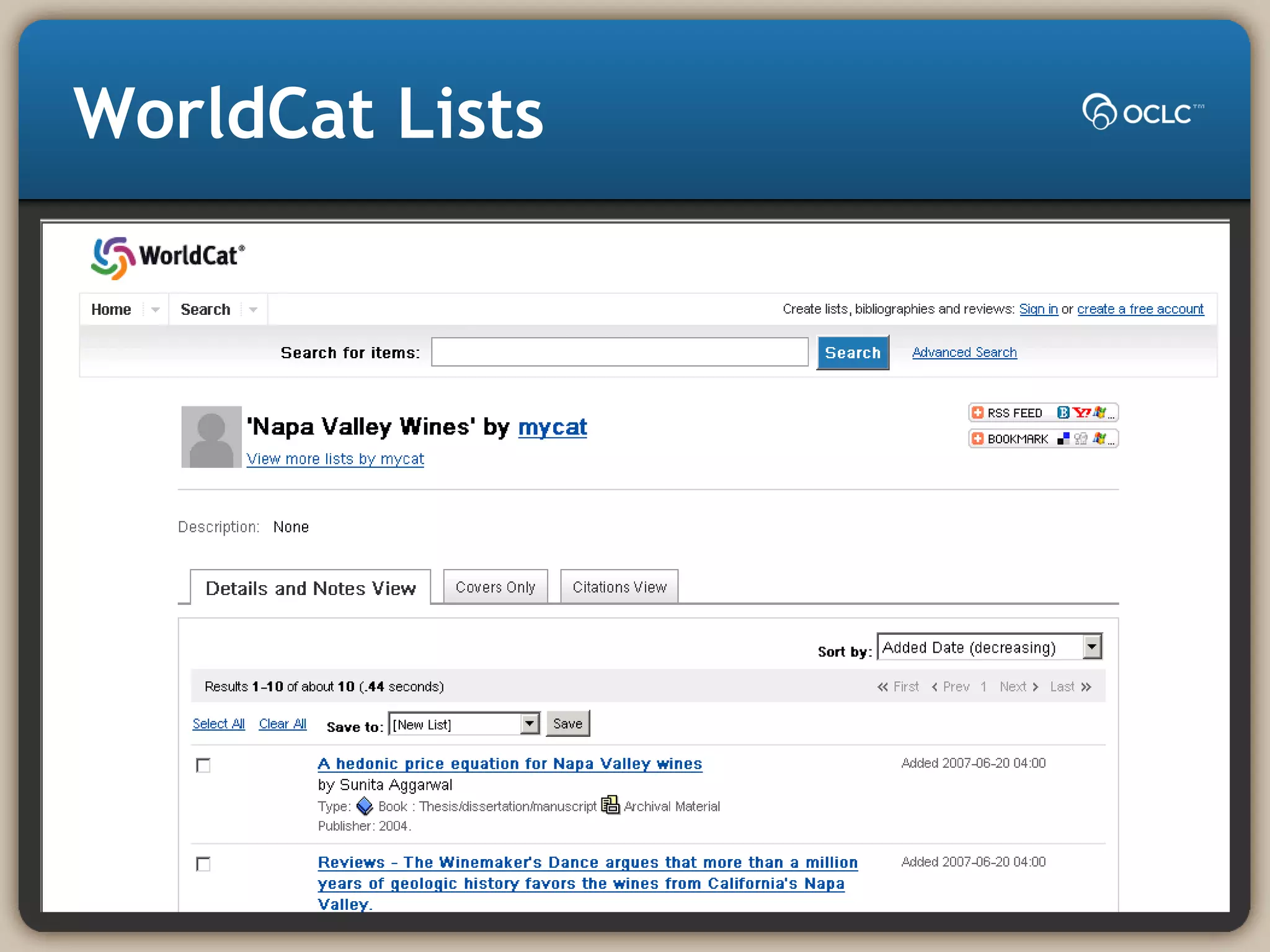Click the Clear All link
1270x952 pixels.
283,724
